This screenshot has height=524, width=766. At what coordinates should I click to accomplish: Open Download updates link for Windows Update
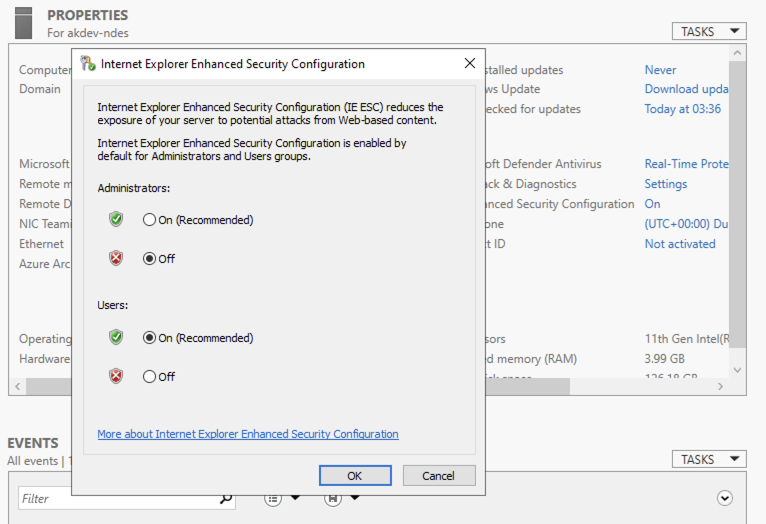pyautogui.click(x=686, y=89)
